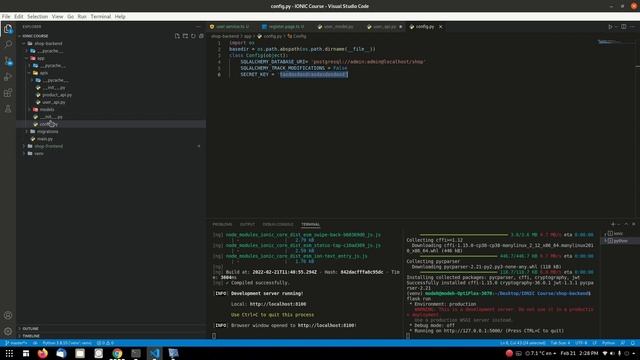Refresh the Explorer file tree
640x360 pixels.
[x=193, y=36]
